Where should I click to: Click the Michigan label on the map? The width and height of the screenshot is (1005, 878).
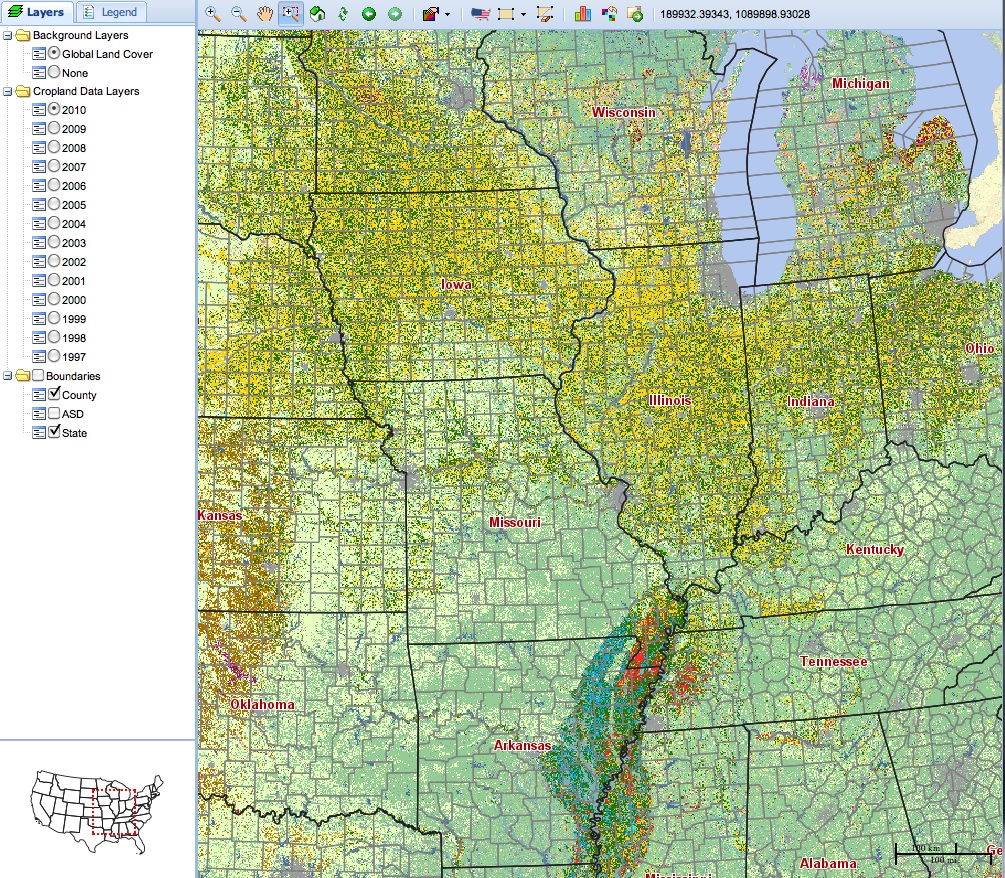[860, 83]
